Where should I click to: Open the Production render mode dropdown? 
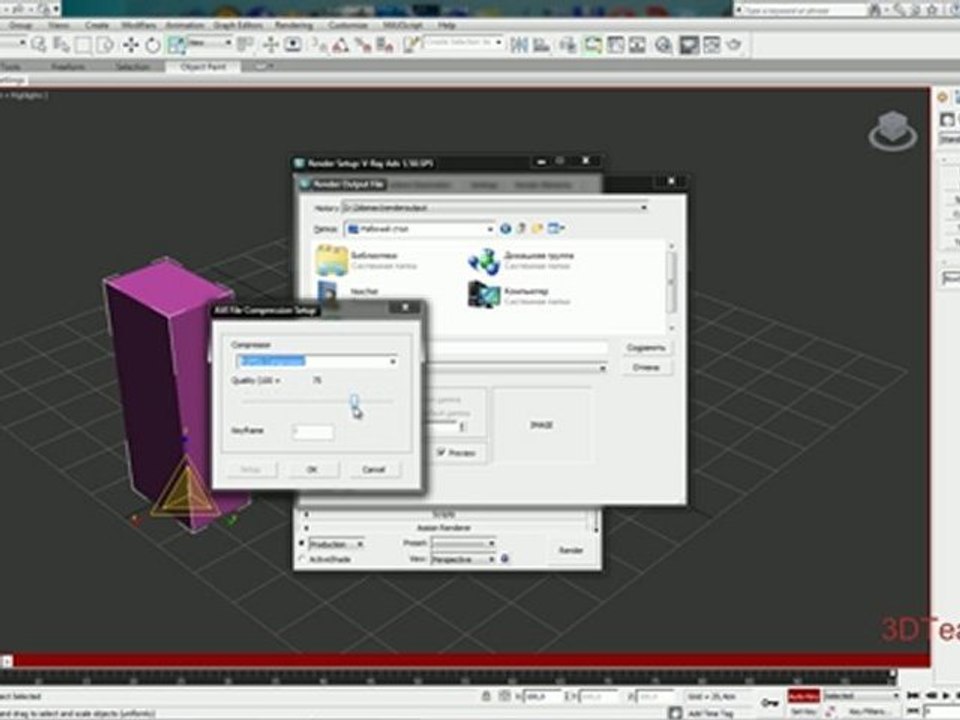point(336,544)
